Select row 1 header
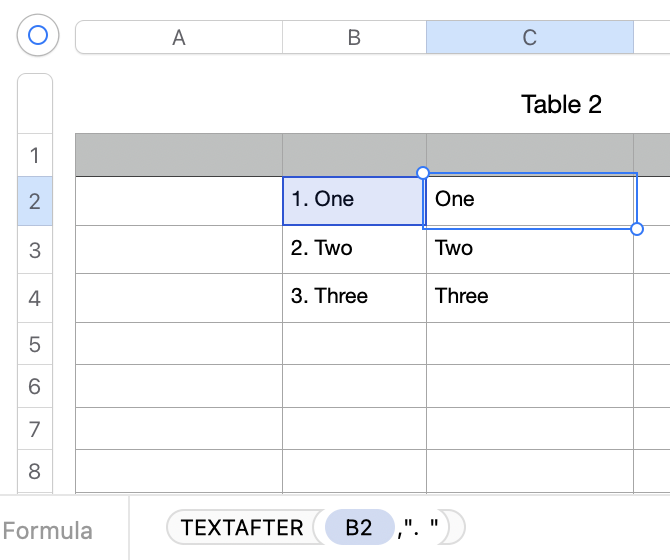Image resolution: width=670 pixels, height=560 pixels. [35, 156]
